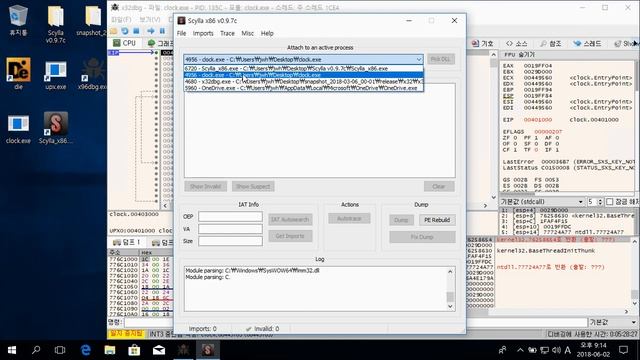The image size is (640, 360).
Task: Open Scylla Help menu
Action: click(267, 33)
